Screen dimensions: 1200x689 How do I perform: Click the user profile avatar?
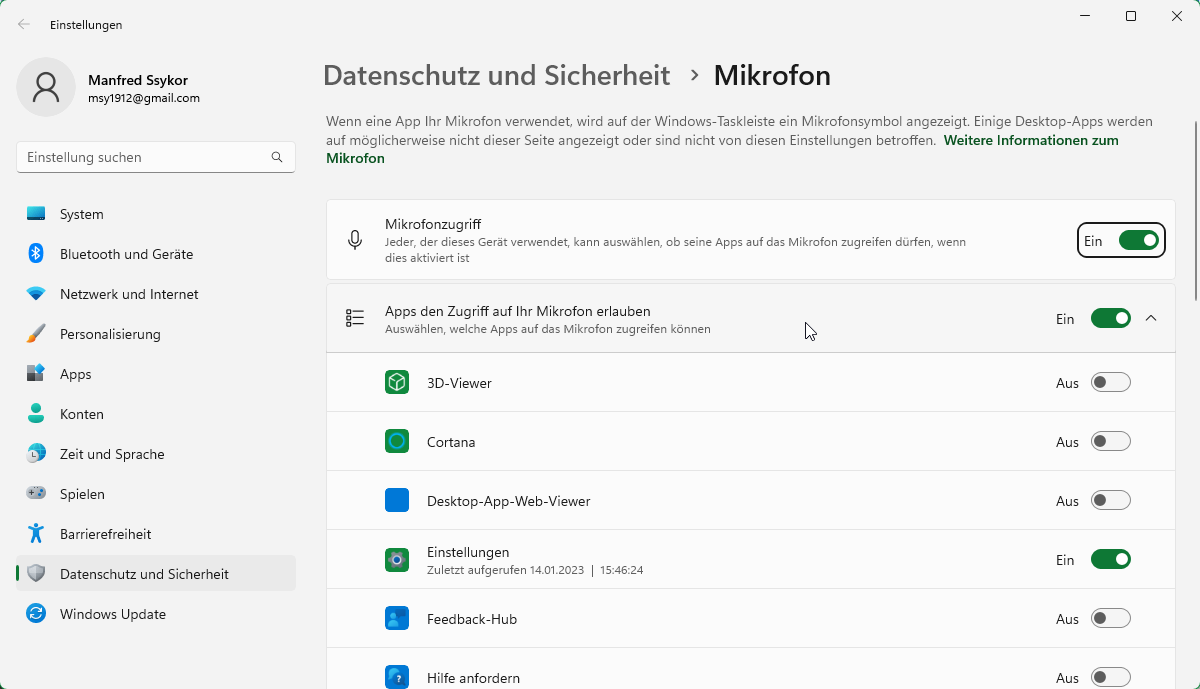point(46,87)
